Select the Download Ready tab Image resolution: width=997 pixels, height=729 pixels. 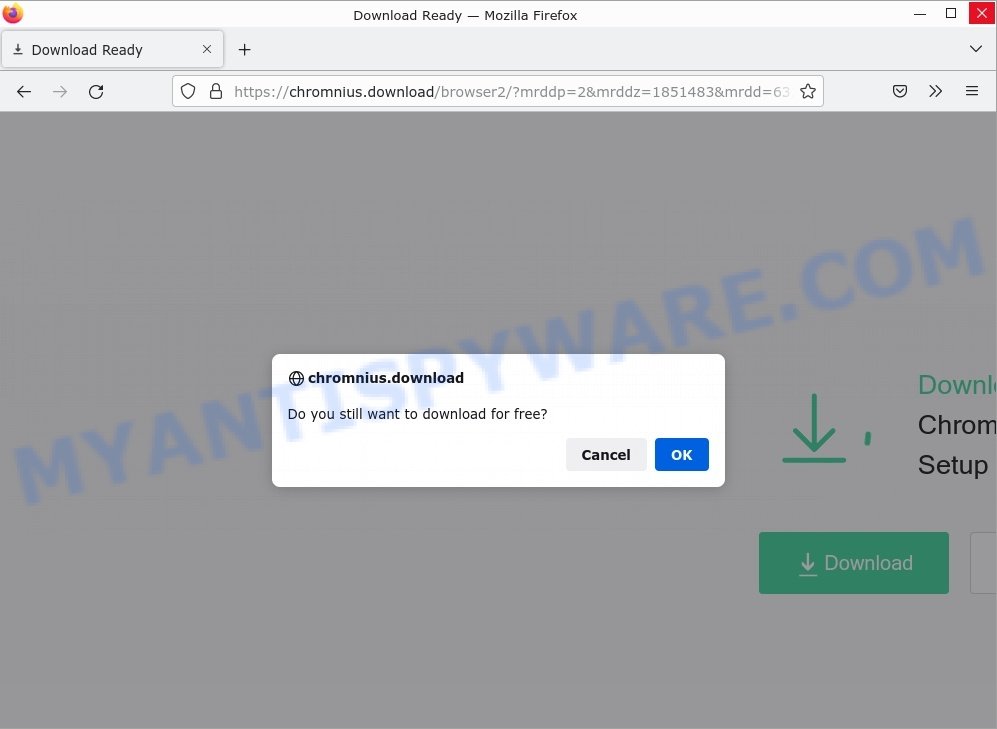coord(113,49)
